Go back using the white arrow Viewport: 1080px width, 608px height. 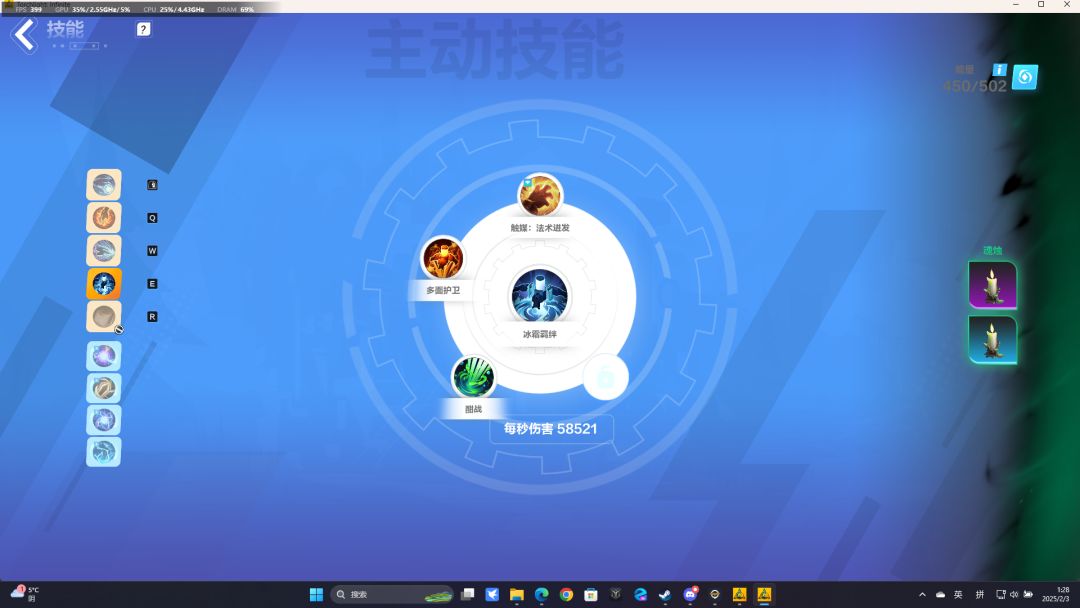point(25,36)
